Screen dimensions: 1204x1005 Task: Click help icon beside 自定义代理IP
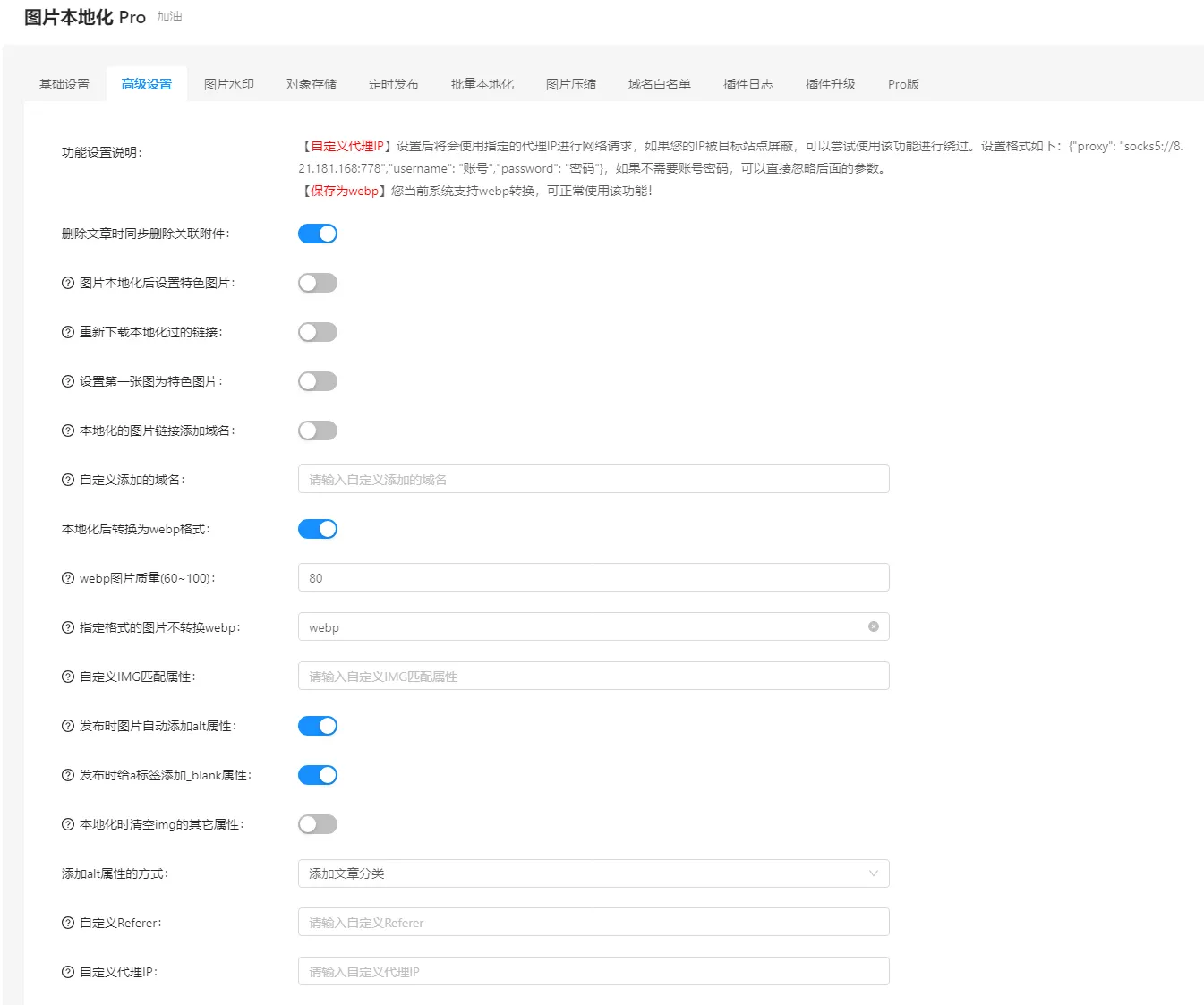click(68, 972)
